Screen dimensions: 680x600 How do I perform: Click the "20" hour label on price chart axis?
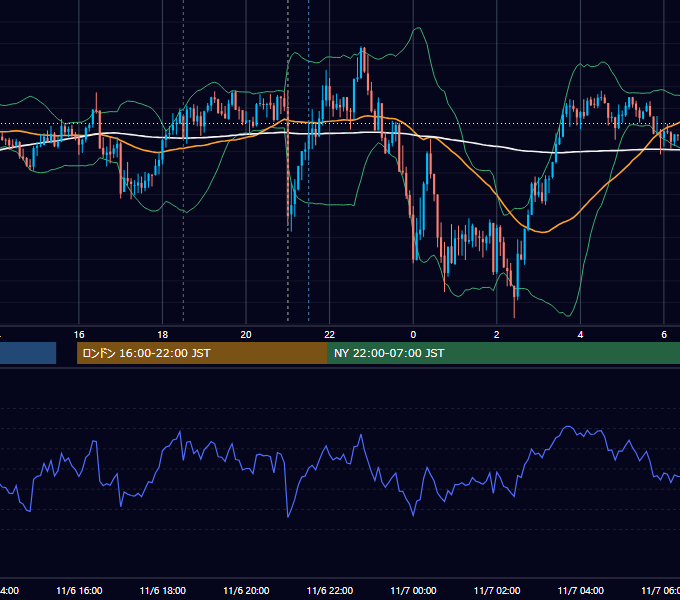(246, 335)
